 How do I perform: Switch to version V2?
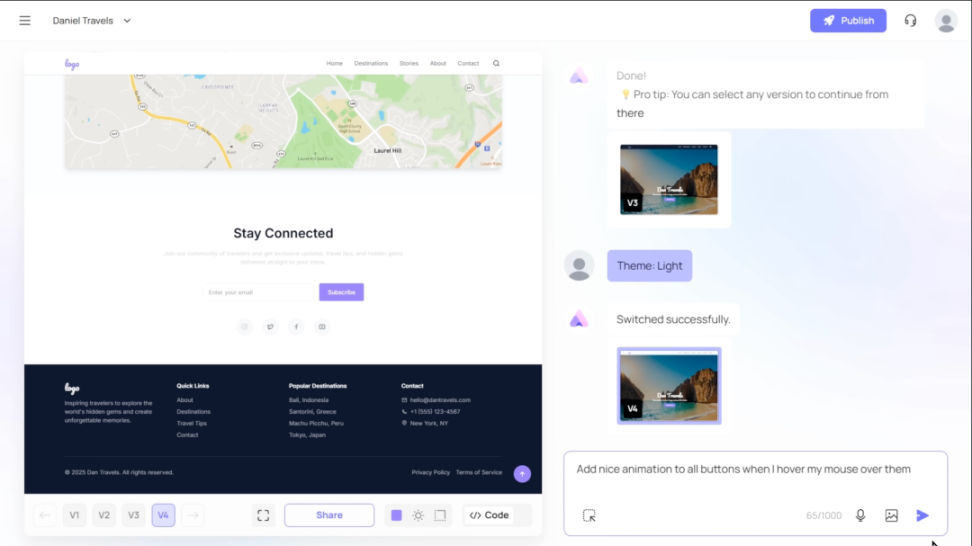(104, 515)
